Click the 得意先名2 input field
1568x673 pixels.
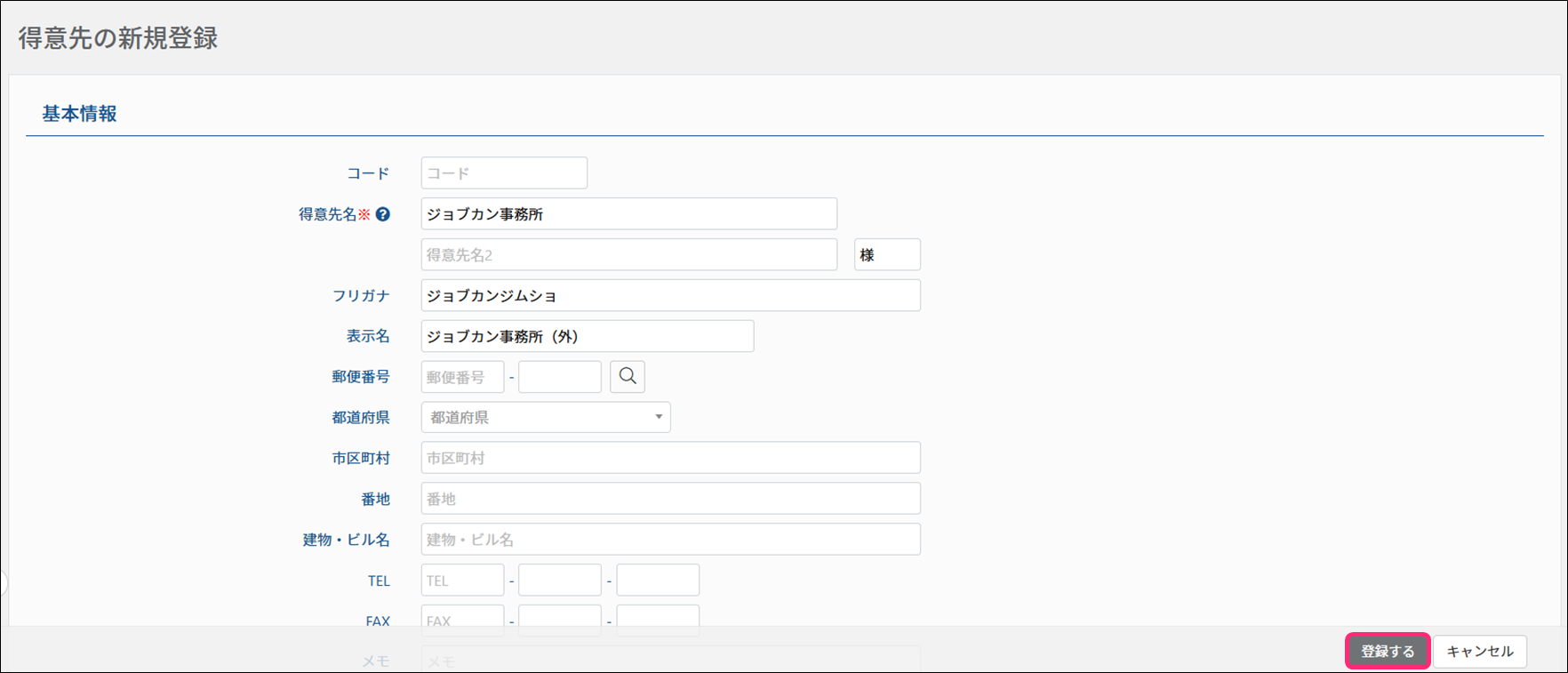[628, 255]
